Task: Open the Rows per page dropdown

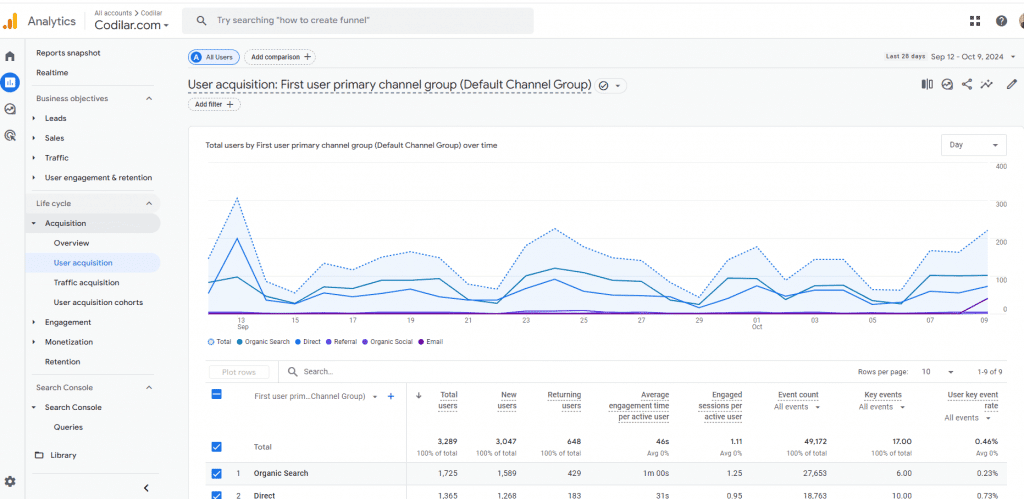Action: coord(937,372)
